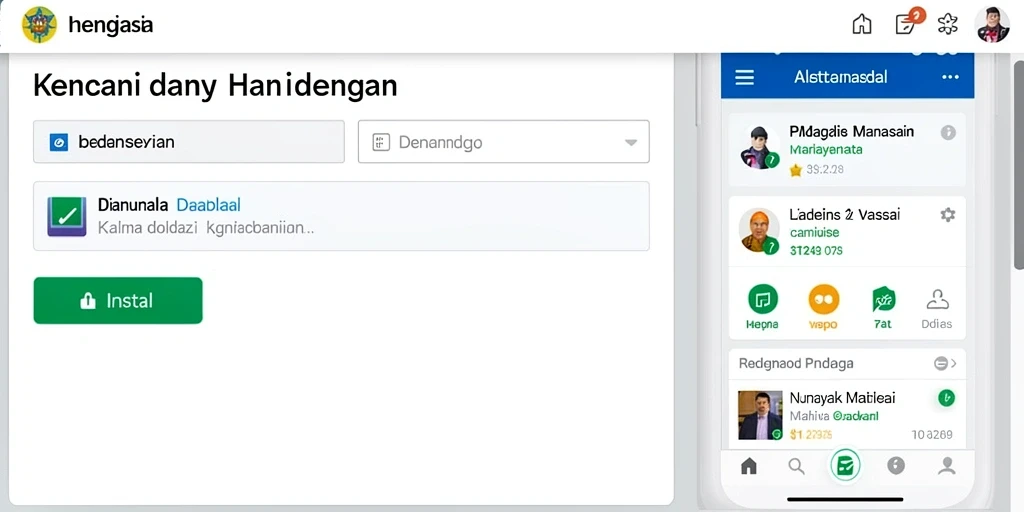Open the hamburger menu in phone app
Screen dimensions: 1024x512
pos(744,77)
